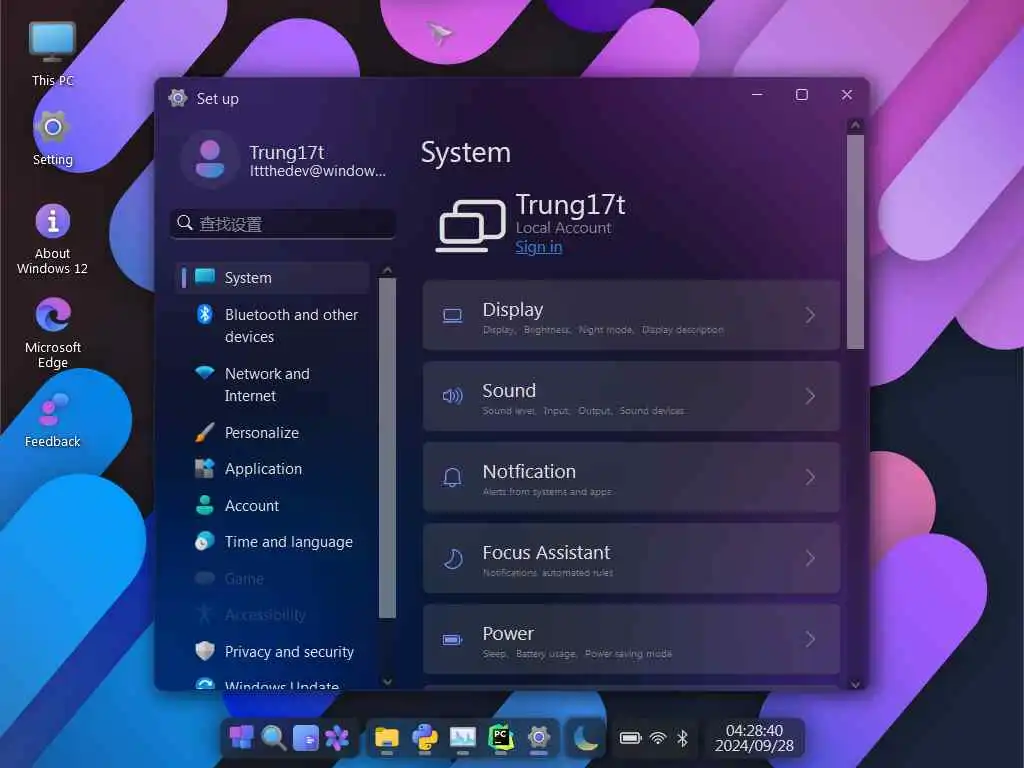Click the Bluetooth tray icon
The image size is (1024, 768).
click(682, 738)
